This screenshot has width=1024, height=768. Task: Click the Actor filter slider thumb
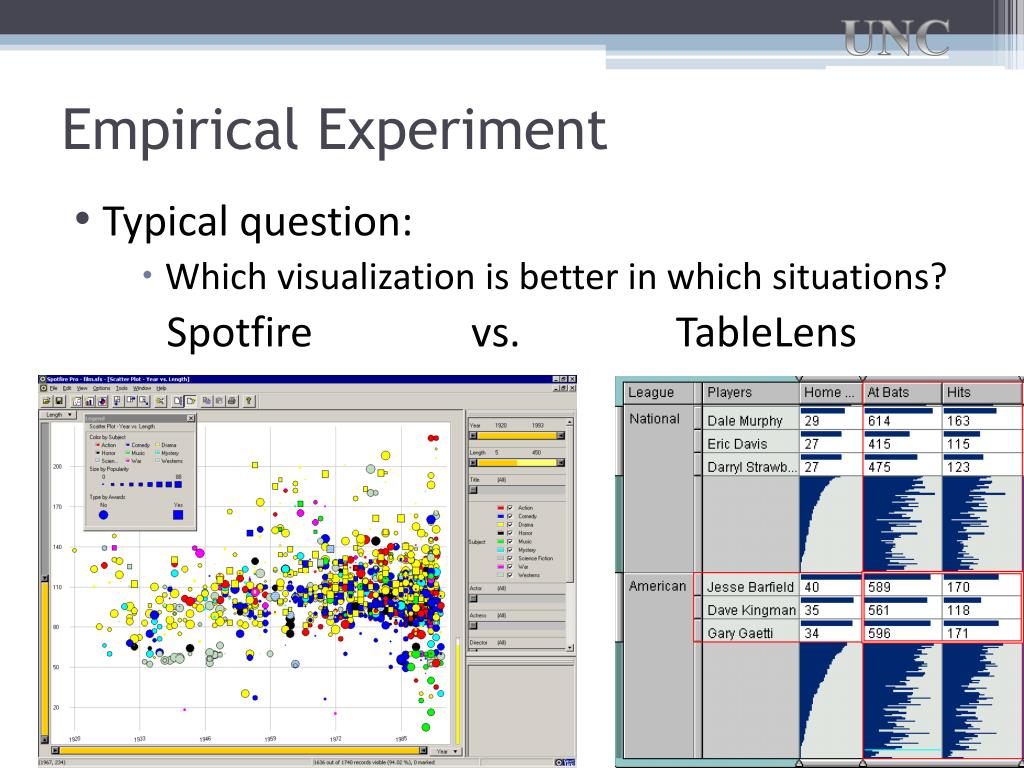(x=473, y=598)
